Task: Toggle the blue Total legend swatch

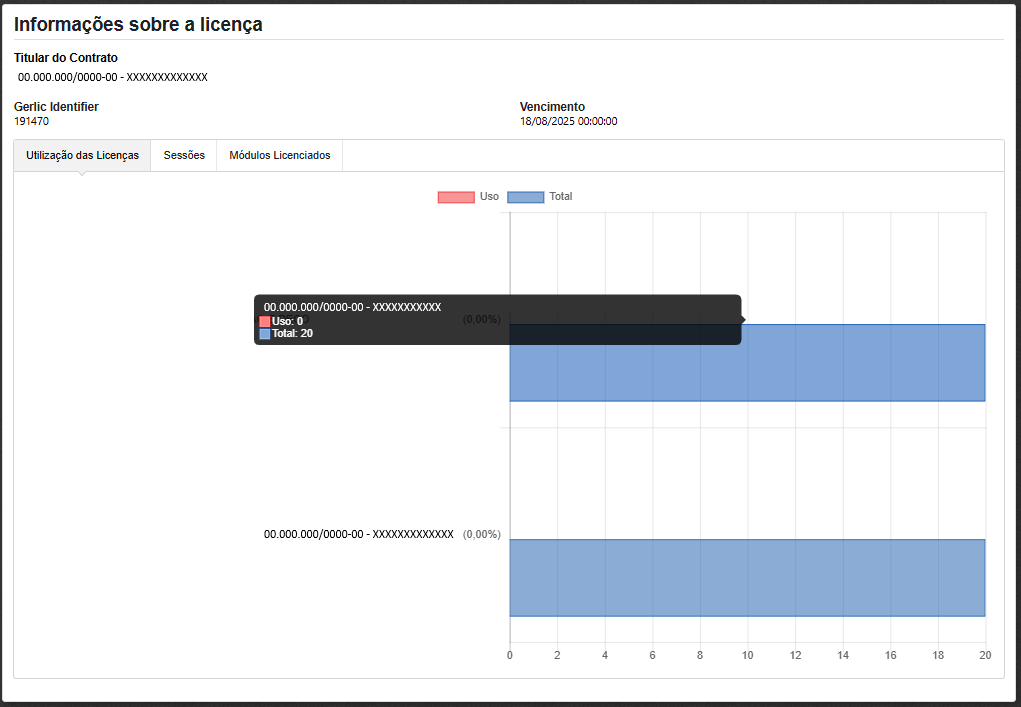Action: pyautogui.click(x=526, y=197)
